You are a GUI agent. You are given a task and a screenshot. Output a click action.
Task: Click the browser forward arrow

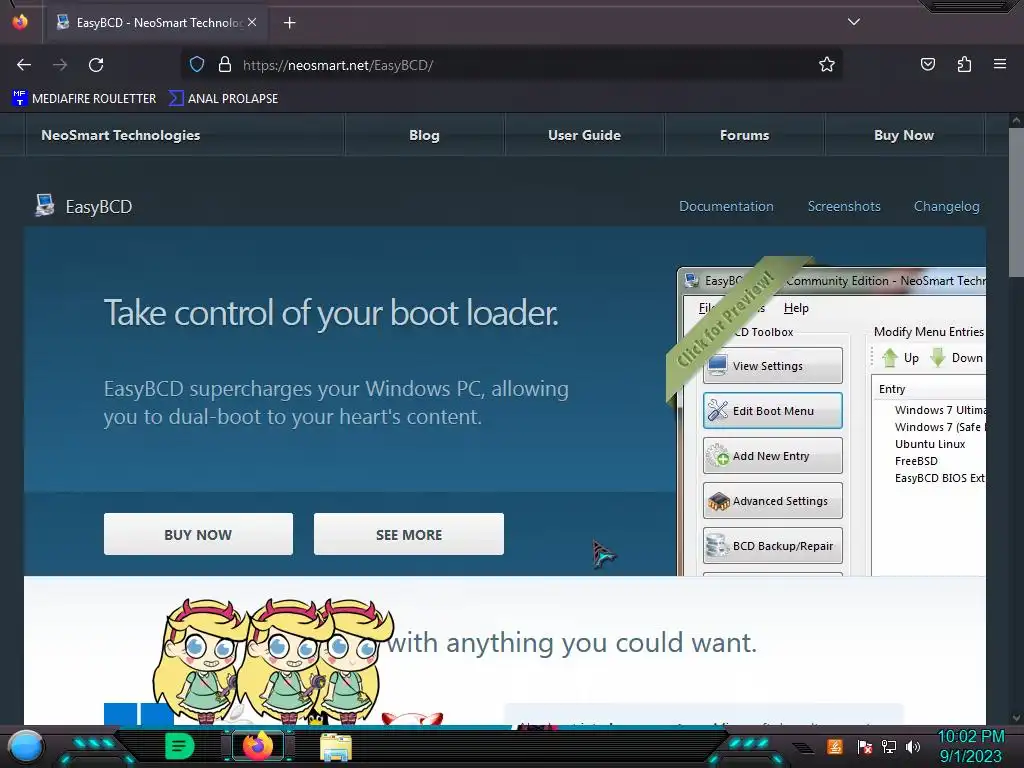coord(60,65)
